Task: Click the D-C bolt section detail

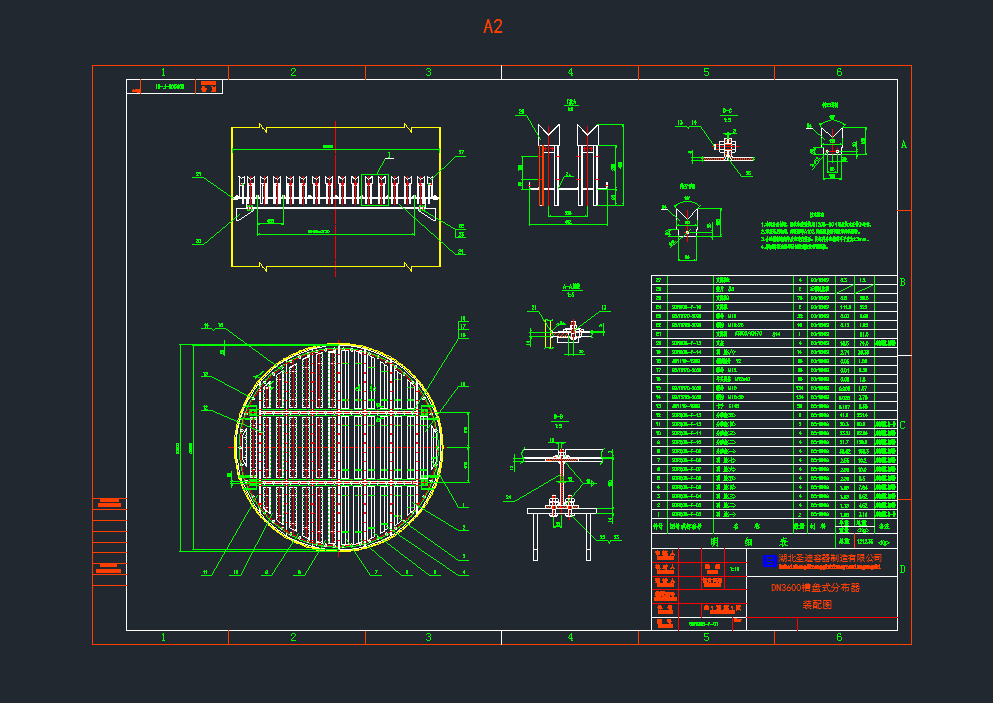Action: coord(722,148)
